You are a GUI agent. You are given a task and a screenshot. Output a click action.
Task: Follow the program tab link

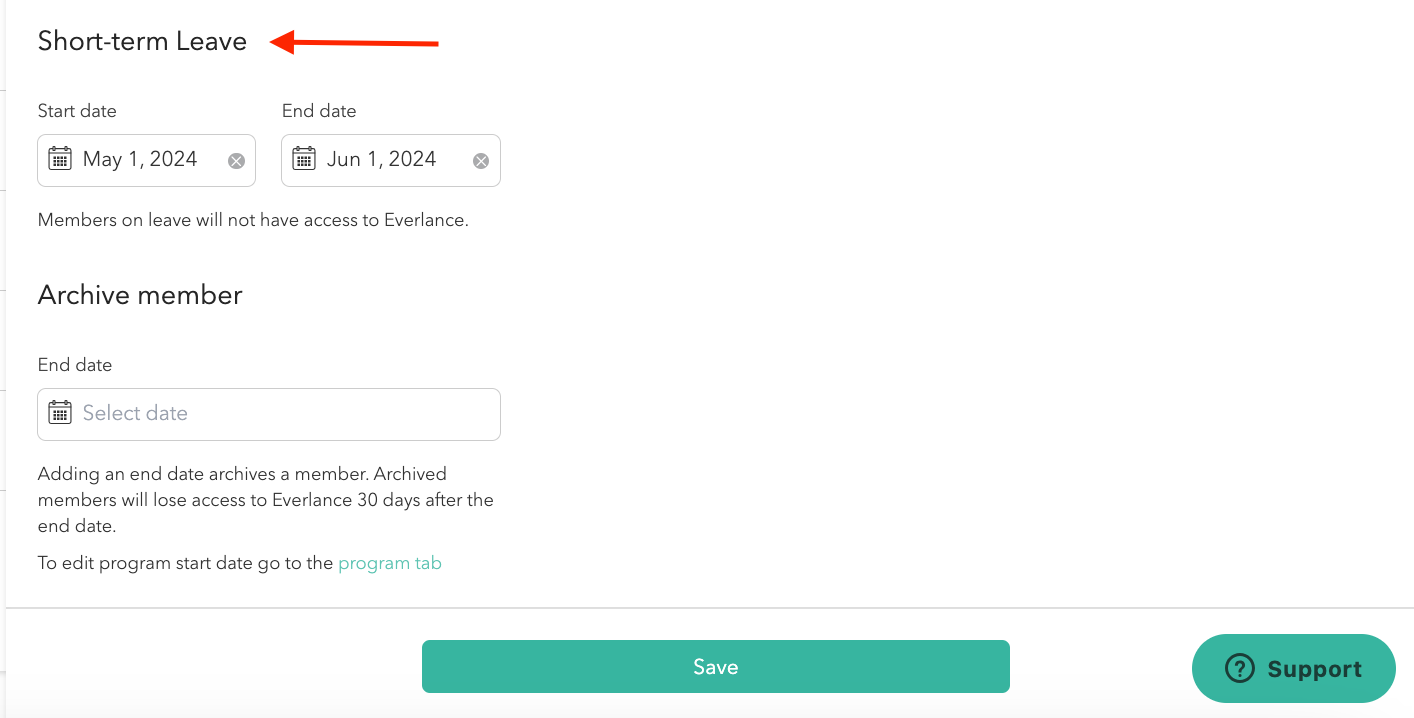[390, 563]
